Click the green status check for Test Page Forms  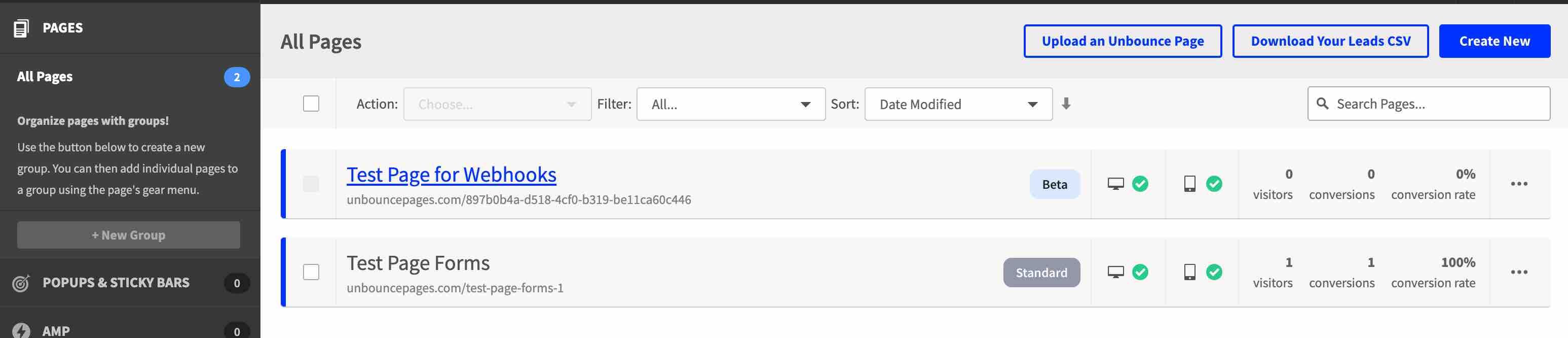(1140, 272)
